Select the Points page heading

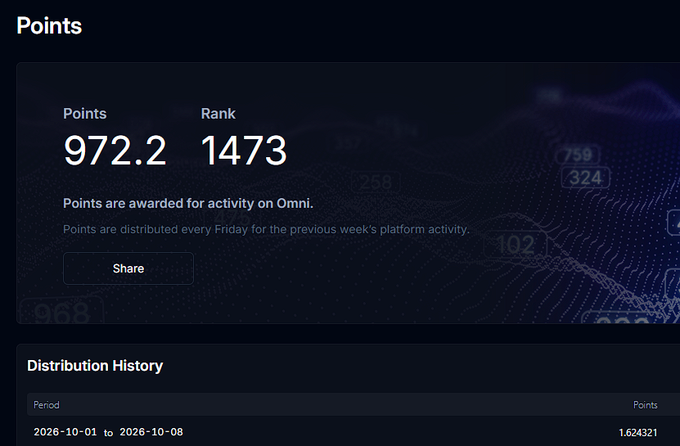(x=49, y=26)
